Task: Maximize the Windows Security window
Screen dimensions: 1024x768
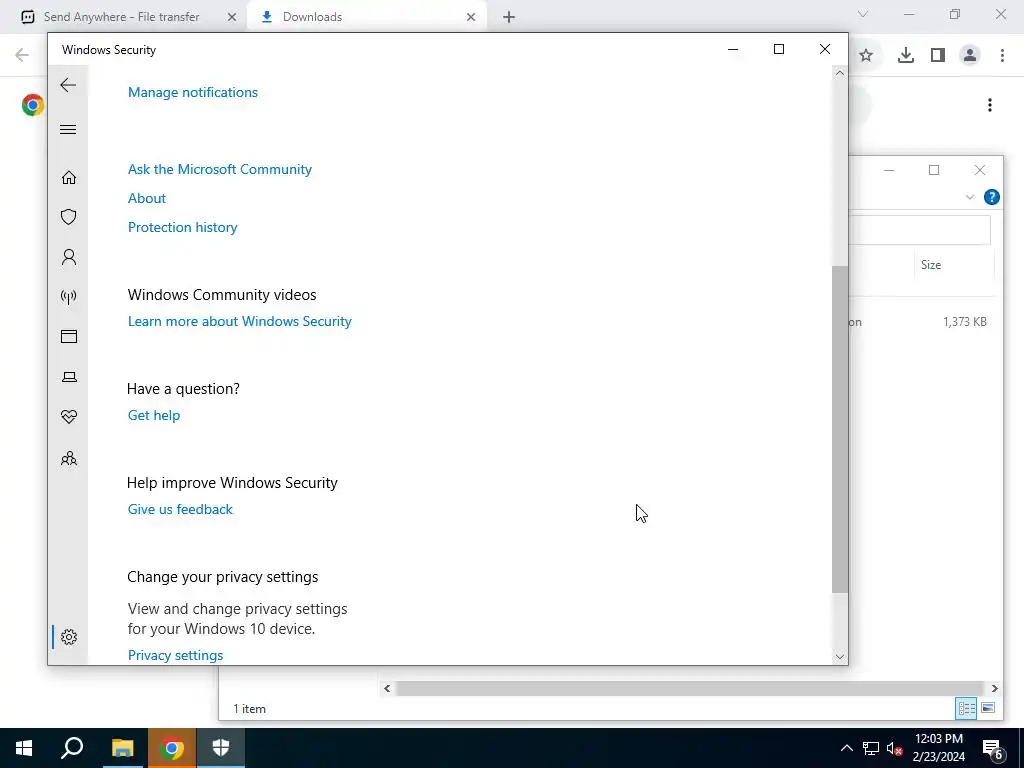Action: click(x=778, y=50)
